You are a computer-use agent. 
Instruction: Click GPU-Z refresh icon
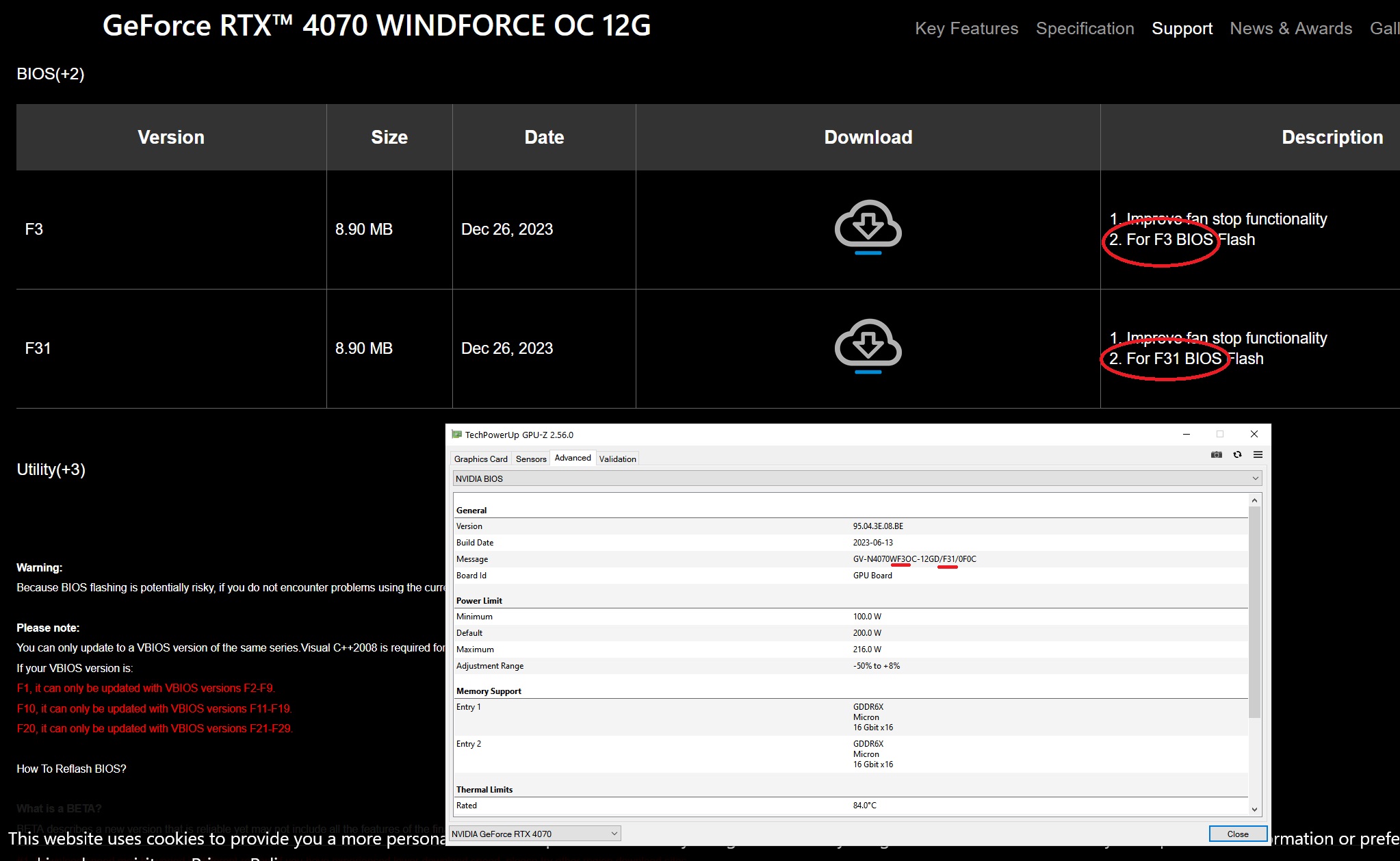1237,454
